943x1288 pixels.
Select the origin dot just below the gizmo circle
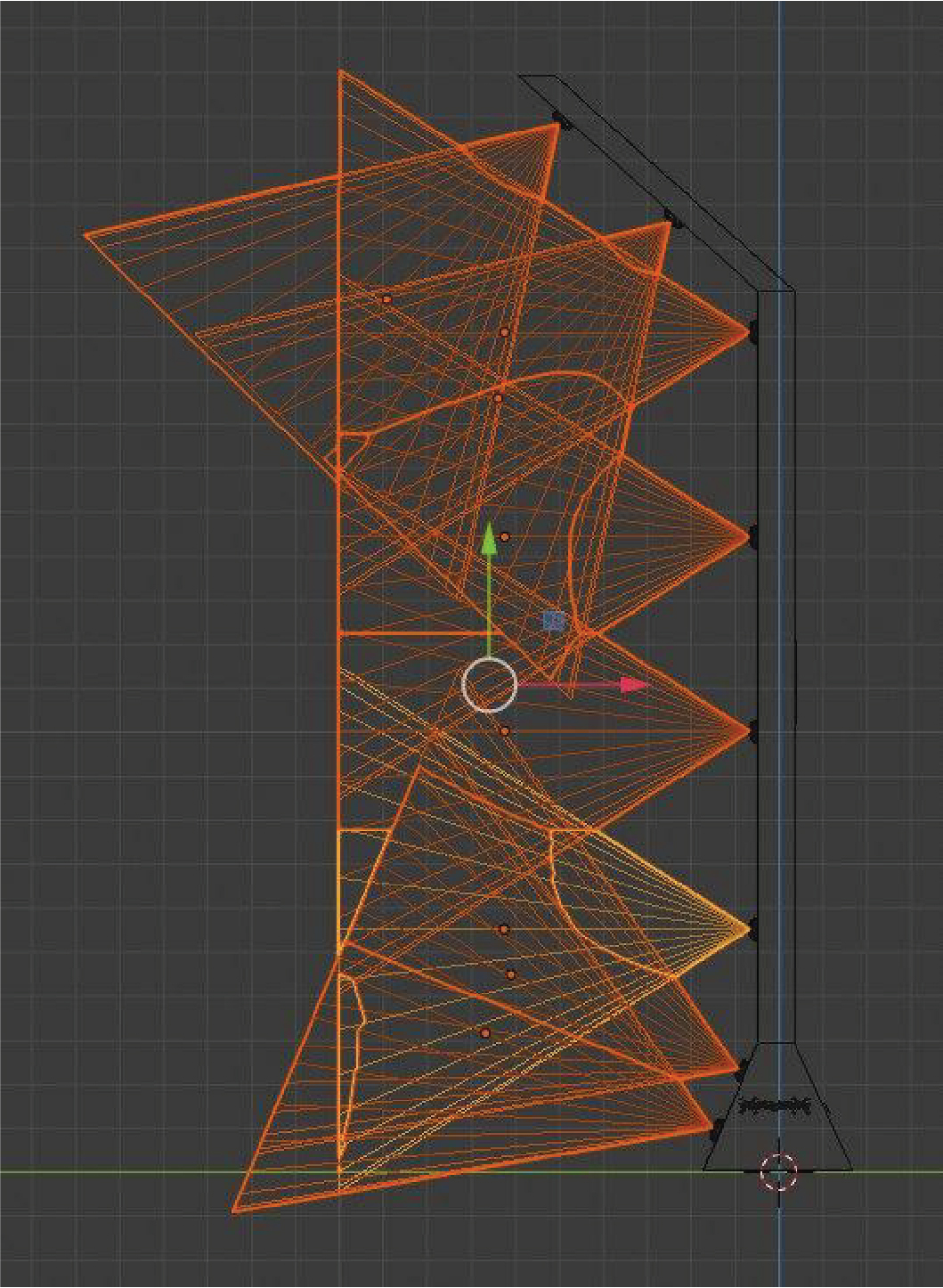point(505,730)
